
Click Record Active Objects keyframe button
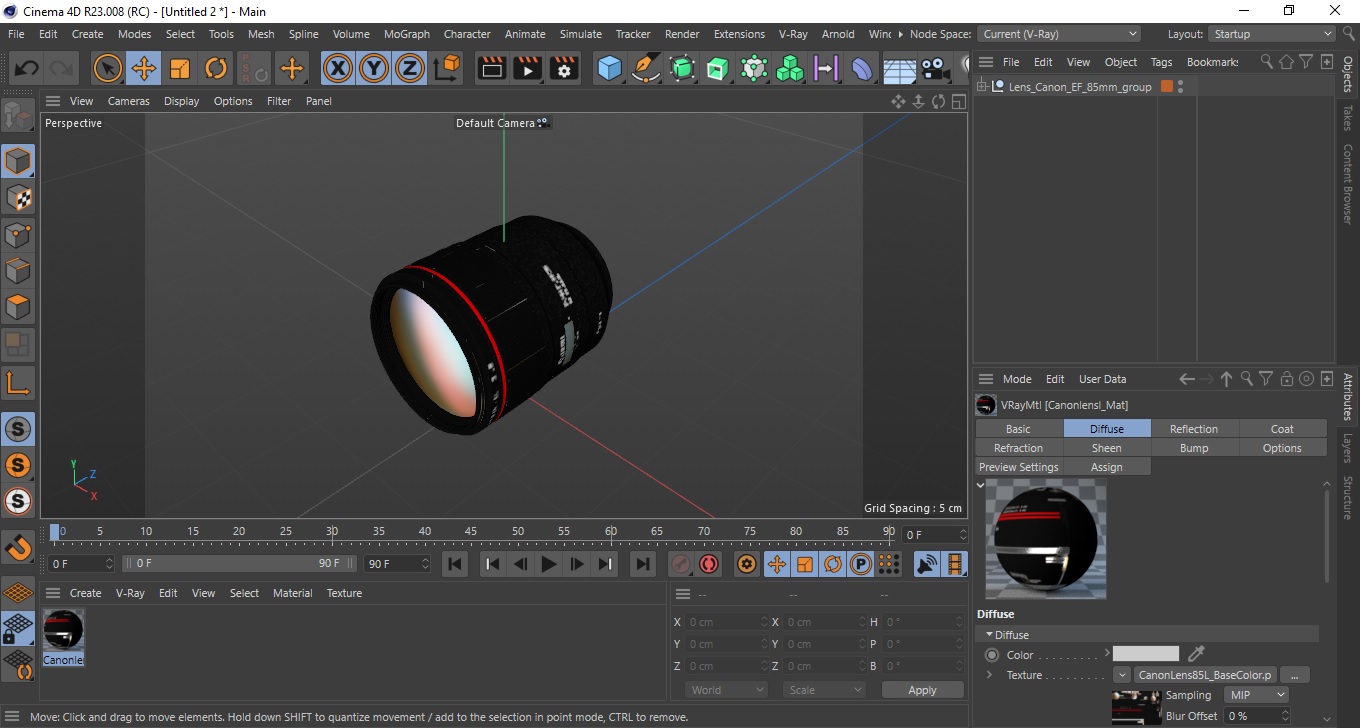coord(681,564)
